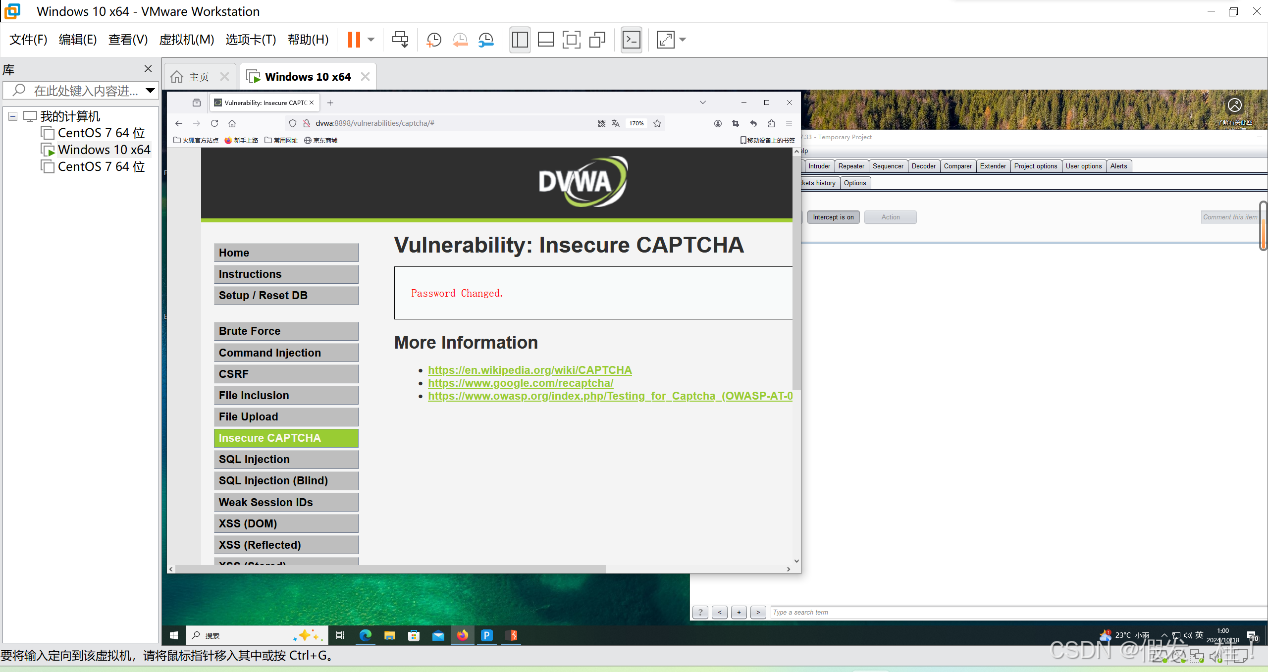Send Ctrl+Alt+Del to the virtual machine
This screenshot has height=672, width=1268.
click(399, 39)
